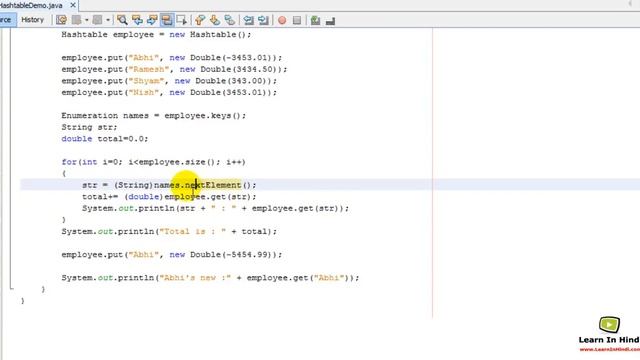
Task: Click put "Abhi" with -5454.99 line
Action: point(171,255)
